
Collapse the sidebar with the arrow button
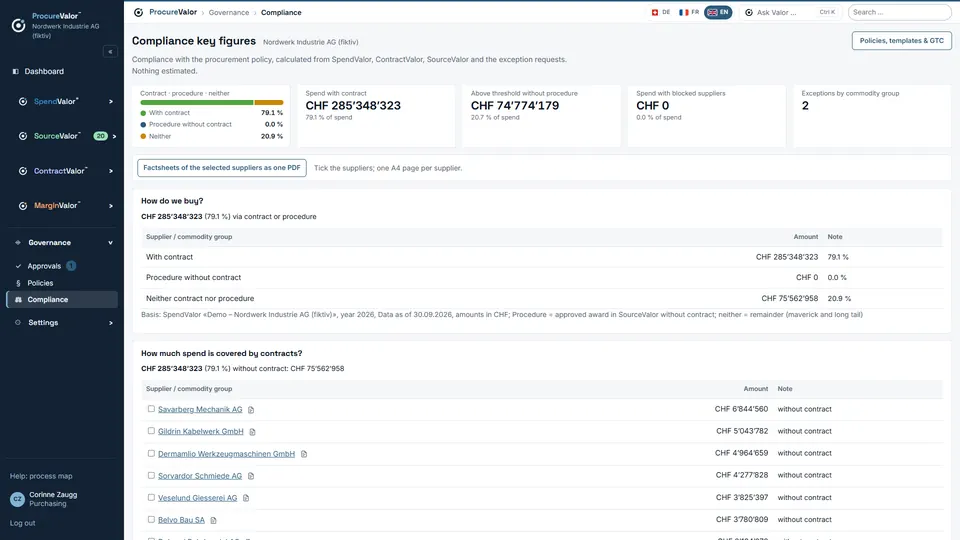pos(110,52)
